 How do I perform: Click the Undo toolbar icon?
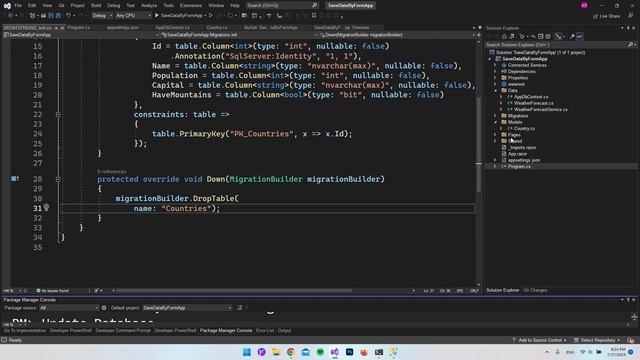[69, 16]
